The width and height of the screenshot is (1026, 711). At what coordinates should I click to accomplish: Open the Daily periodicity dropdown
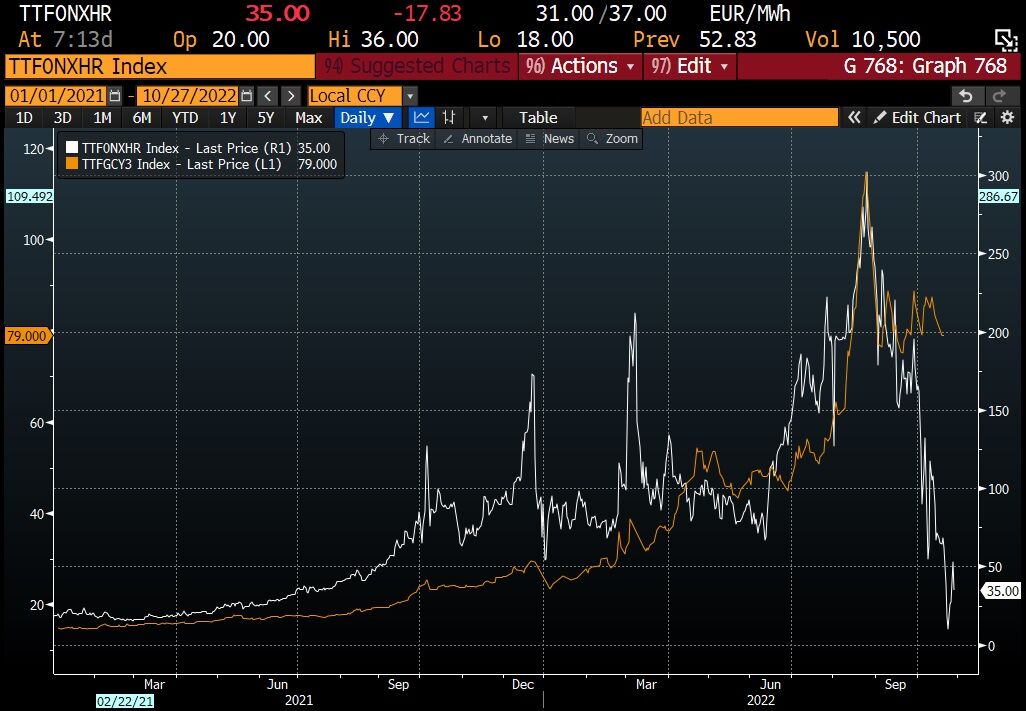[367, 118]
